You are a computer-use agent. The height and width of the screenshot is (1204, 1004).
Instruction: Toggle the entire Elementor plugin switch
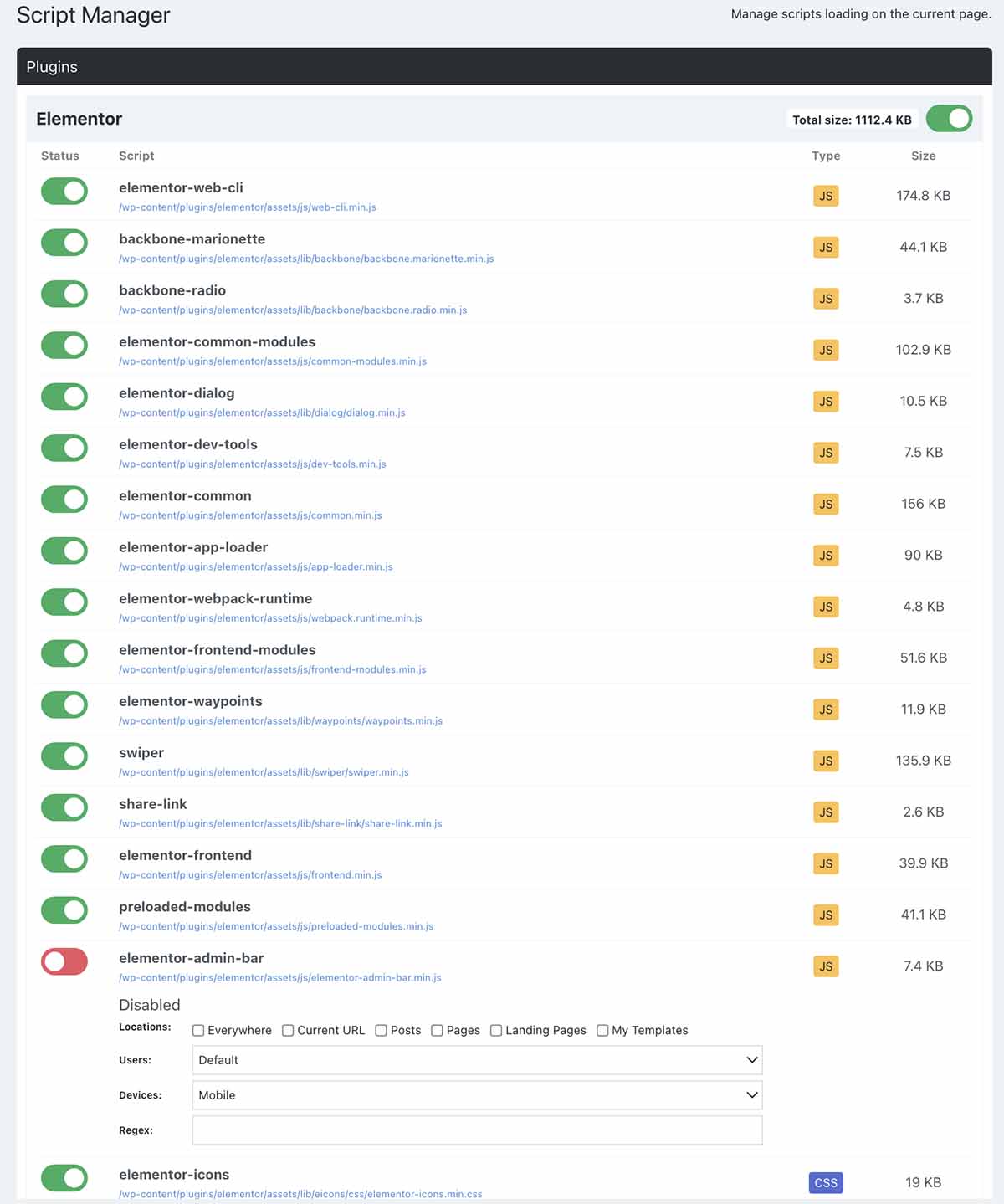click(949, 119)
